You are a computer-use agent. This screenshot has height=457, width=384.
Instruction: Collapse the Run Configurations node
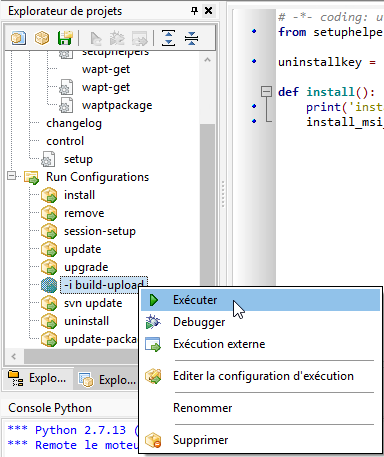(x=12, y=175)
